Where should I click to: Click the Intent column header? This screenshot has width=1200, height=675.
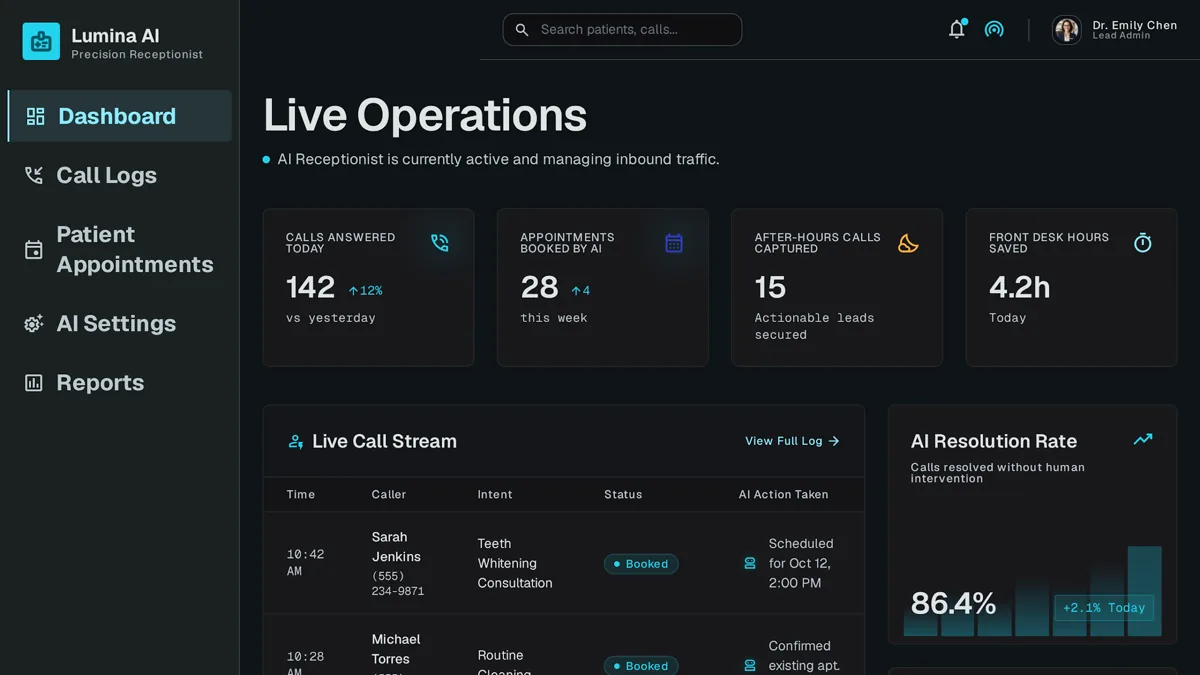(495, 494)
